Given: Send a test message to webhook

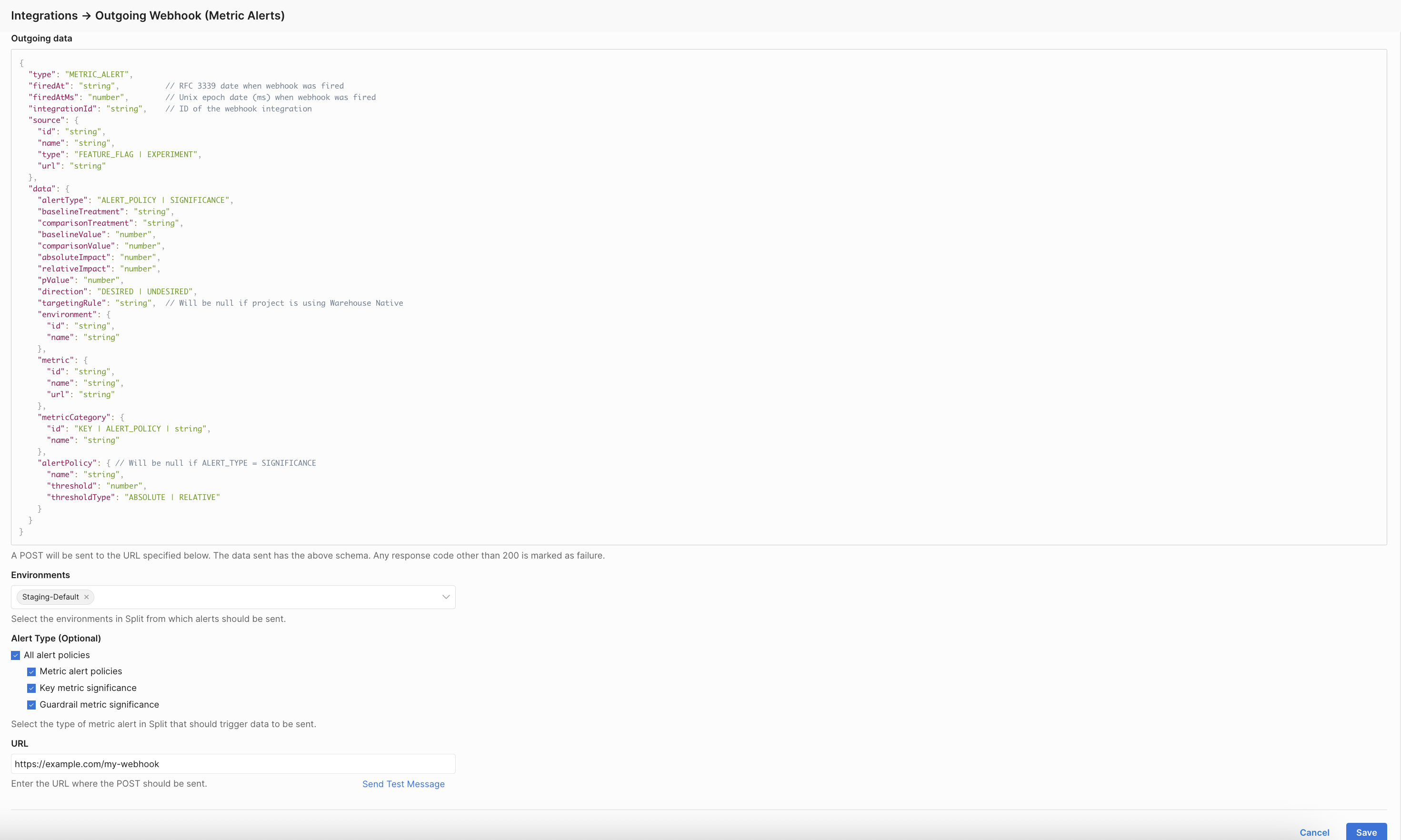Looking at the screenshot, I should 403,784.
